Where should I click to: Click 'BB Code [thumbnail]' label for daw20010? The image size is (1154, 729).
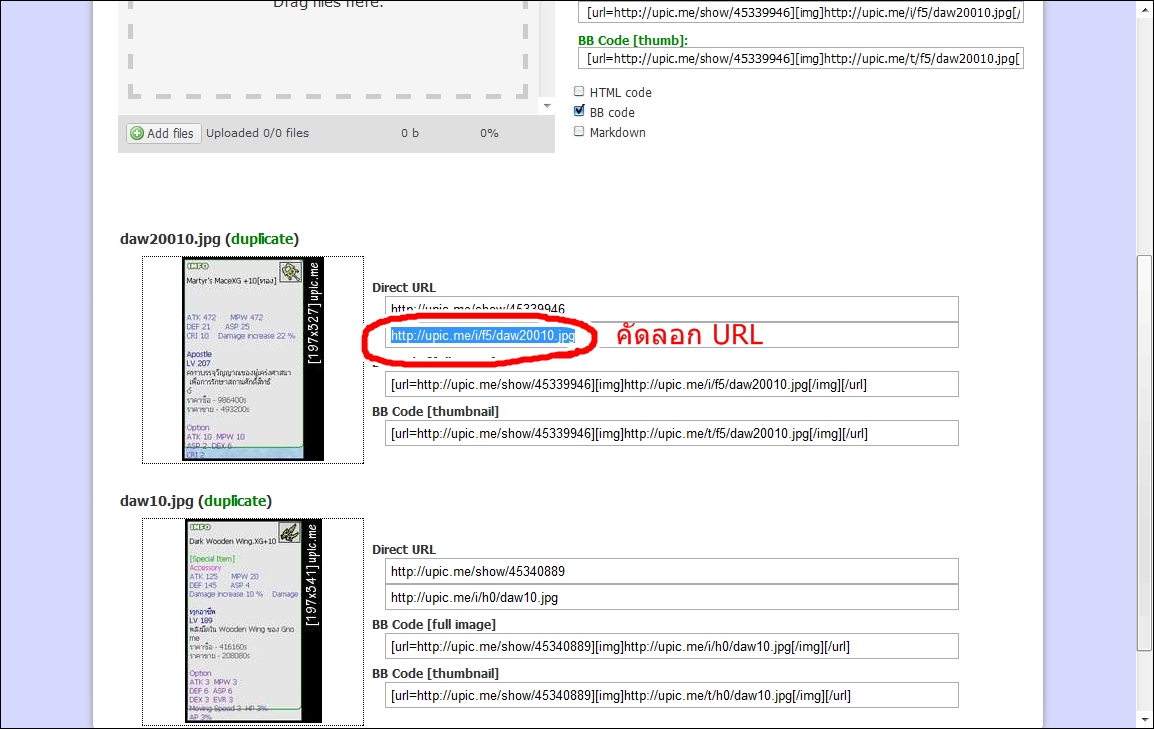click(x=436, y=411)
